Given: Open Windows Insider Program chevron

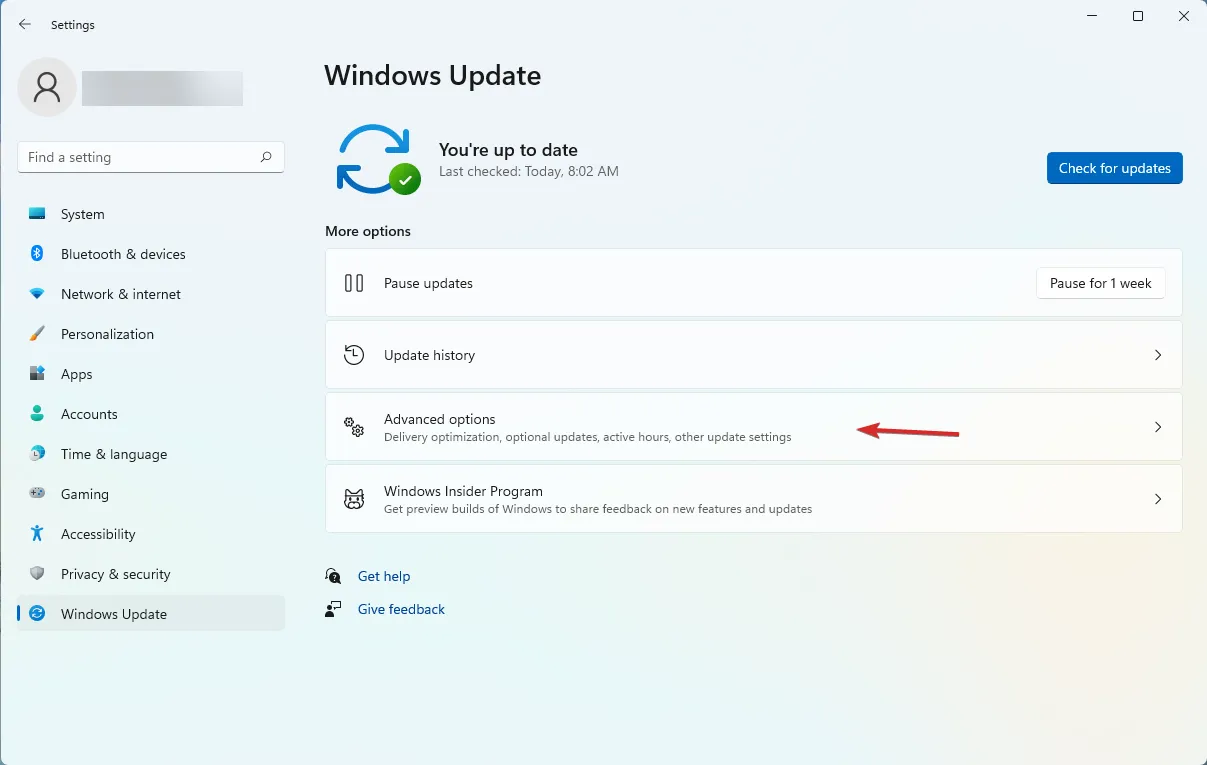Looking at the screenshot, I should tap(1158, 499).
